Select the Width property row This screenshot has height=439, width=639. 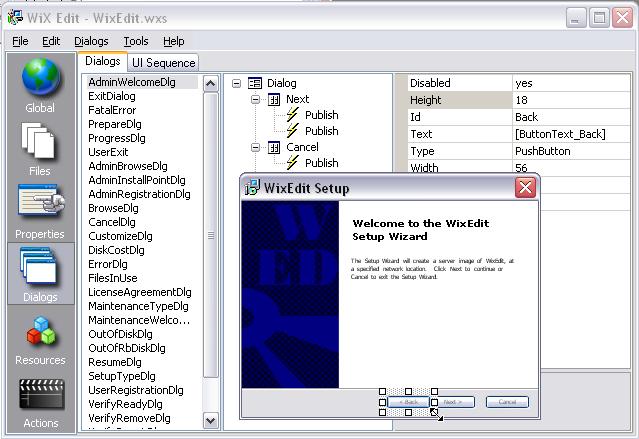(x=519, y=168)
